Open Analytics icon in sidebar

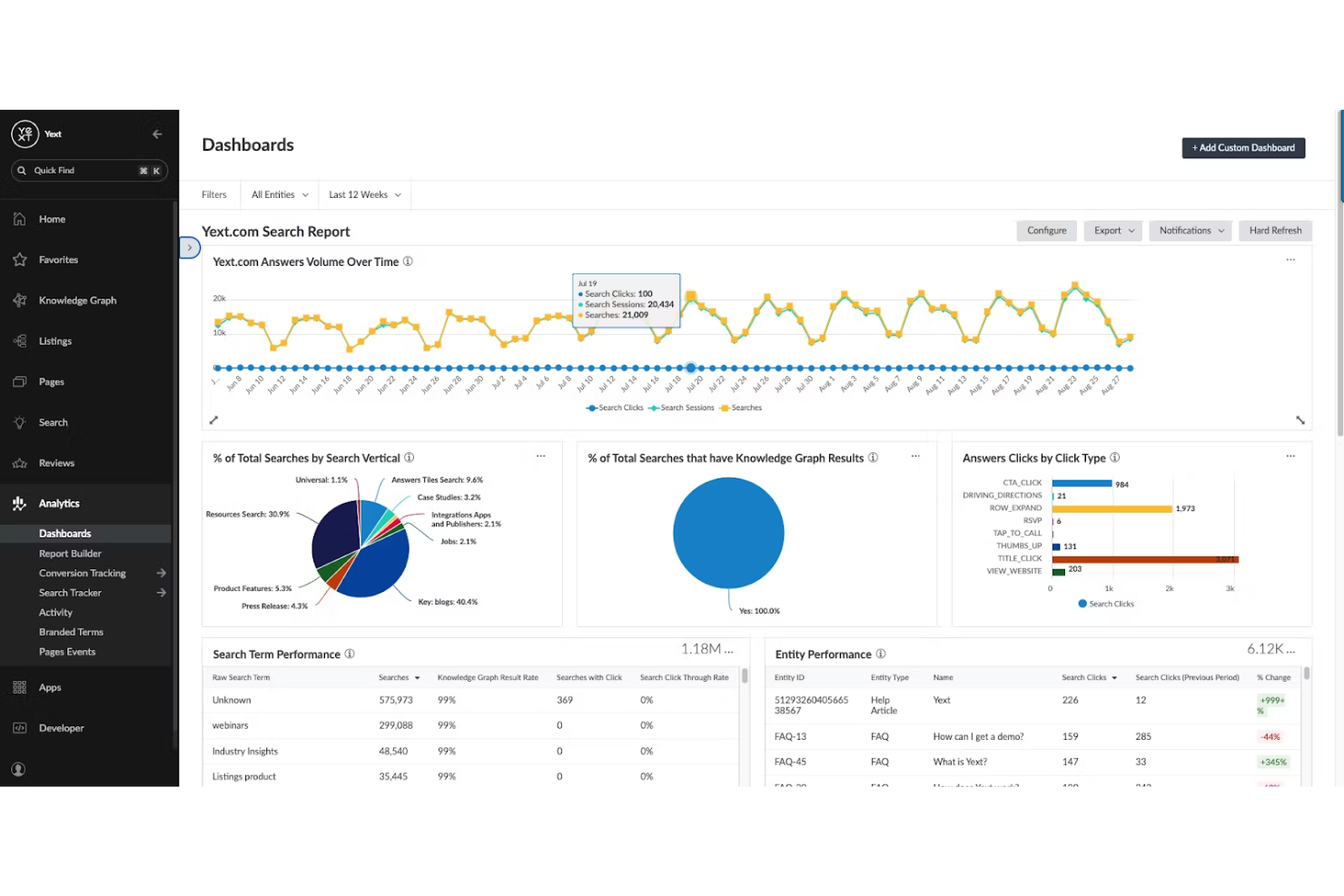point(20,504)
